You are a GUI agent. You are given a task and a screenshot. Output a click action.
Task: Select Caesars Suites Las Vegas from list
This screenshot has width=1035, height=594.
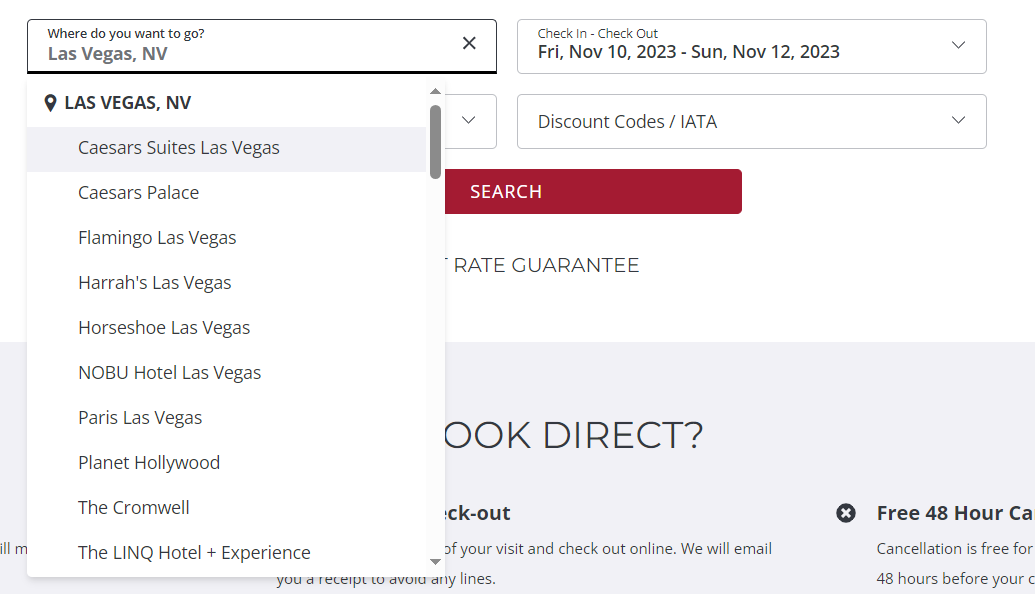tap(179, 148)
